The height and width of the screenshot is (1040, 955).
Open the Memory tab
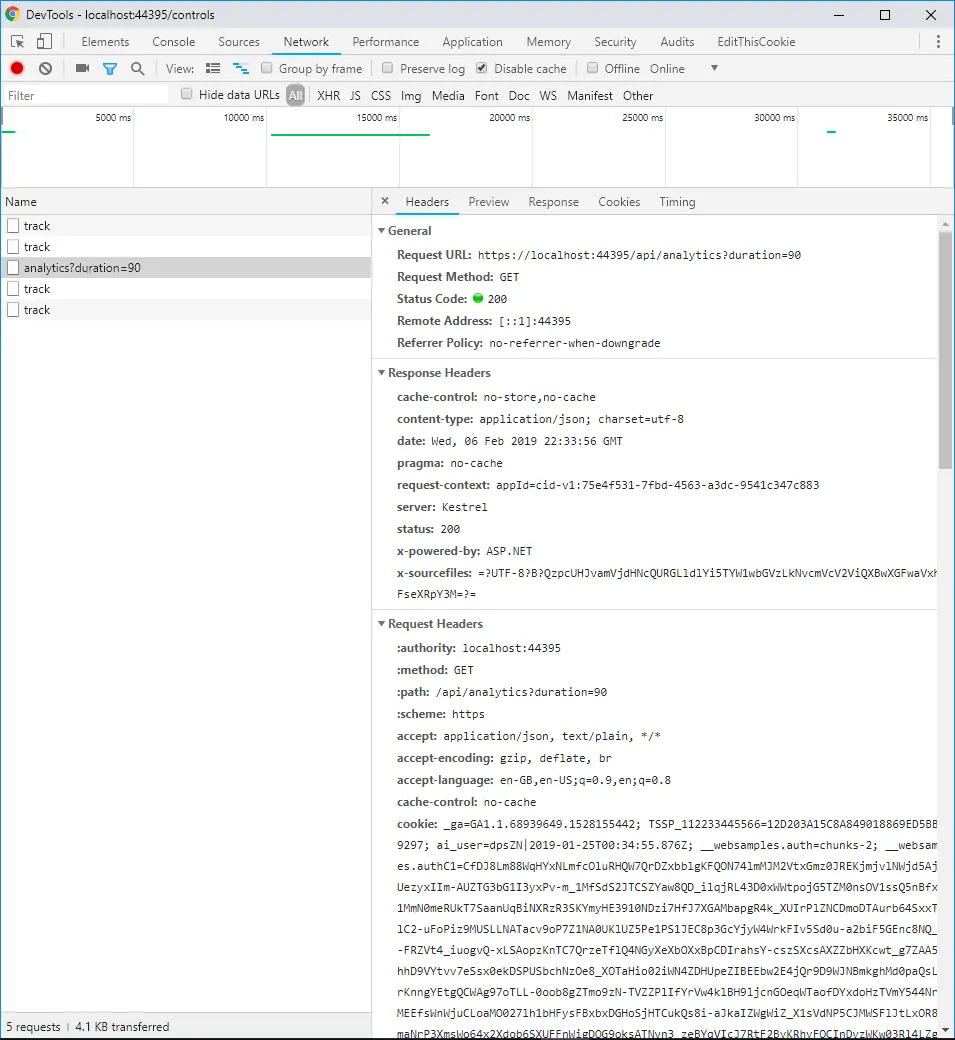[x=548, y=42]
